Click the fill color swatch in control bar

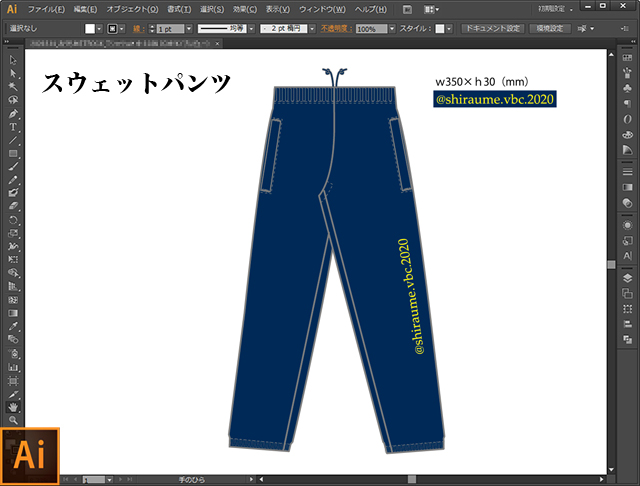point(91,29)
